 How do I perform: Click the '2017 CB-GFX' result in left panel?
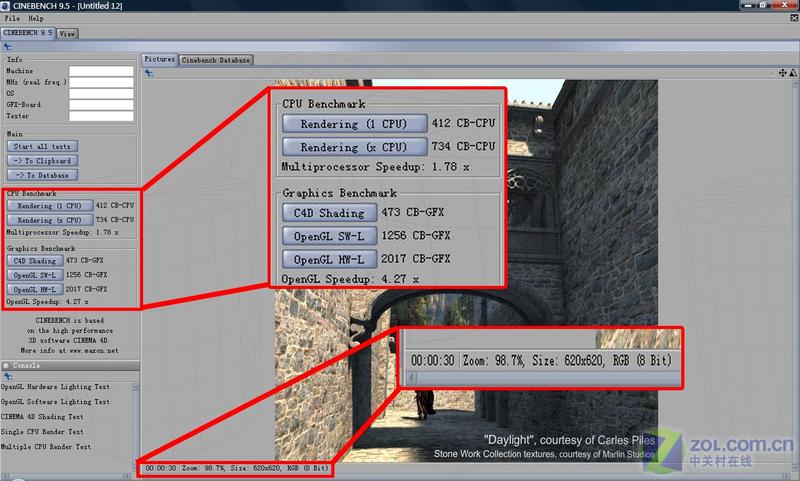coord(87,289)
